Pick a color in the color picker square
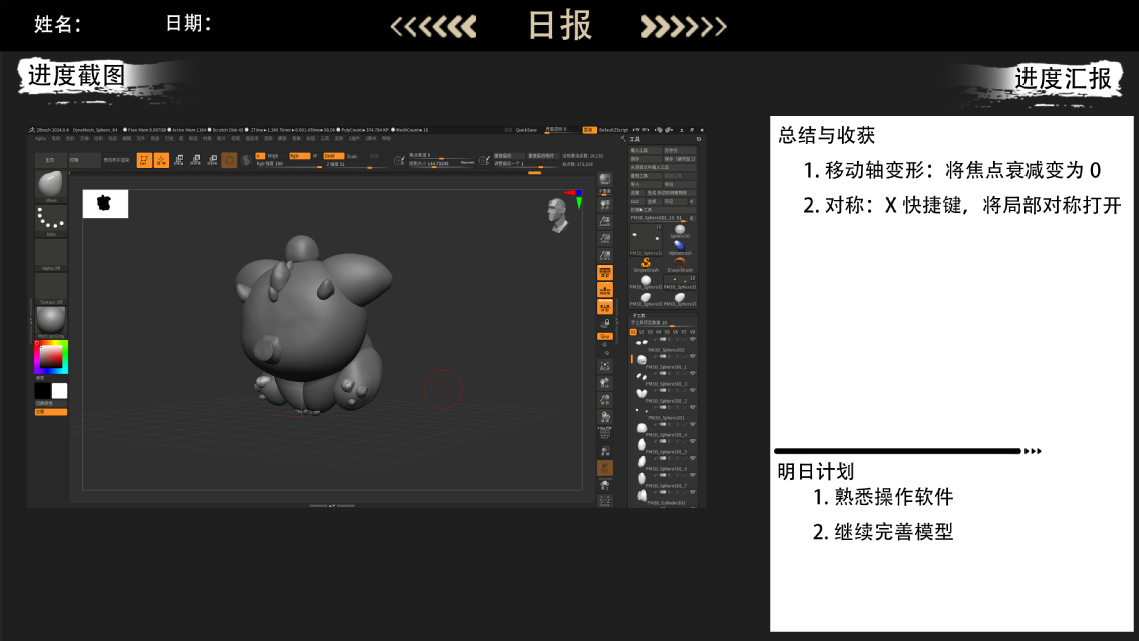 point(50,355)
